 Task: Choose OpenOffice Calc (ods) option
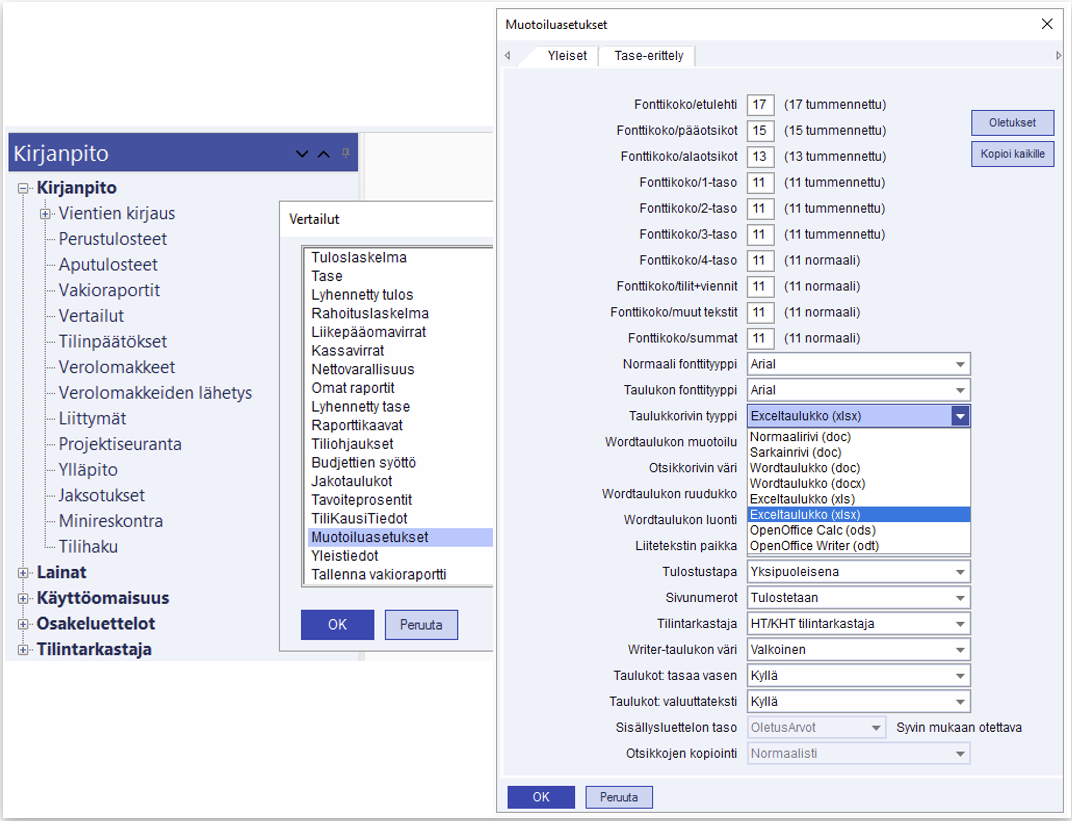813,530
